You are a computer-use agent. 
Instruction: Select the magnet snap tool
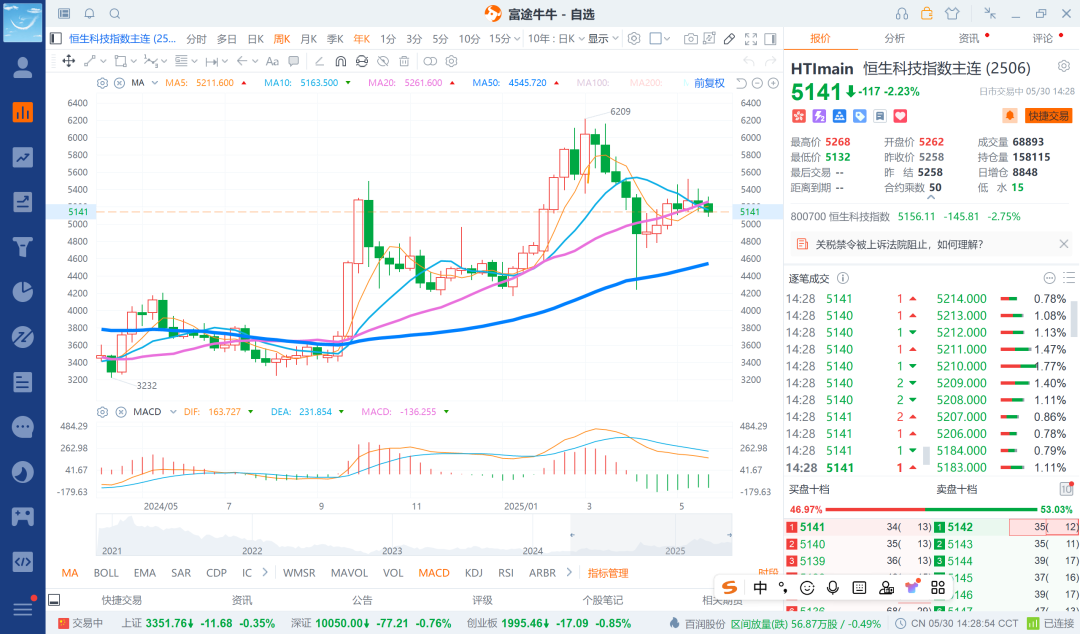pyautogui.click(x=340, y=61)
